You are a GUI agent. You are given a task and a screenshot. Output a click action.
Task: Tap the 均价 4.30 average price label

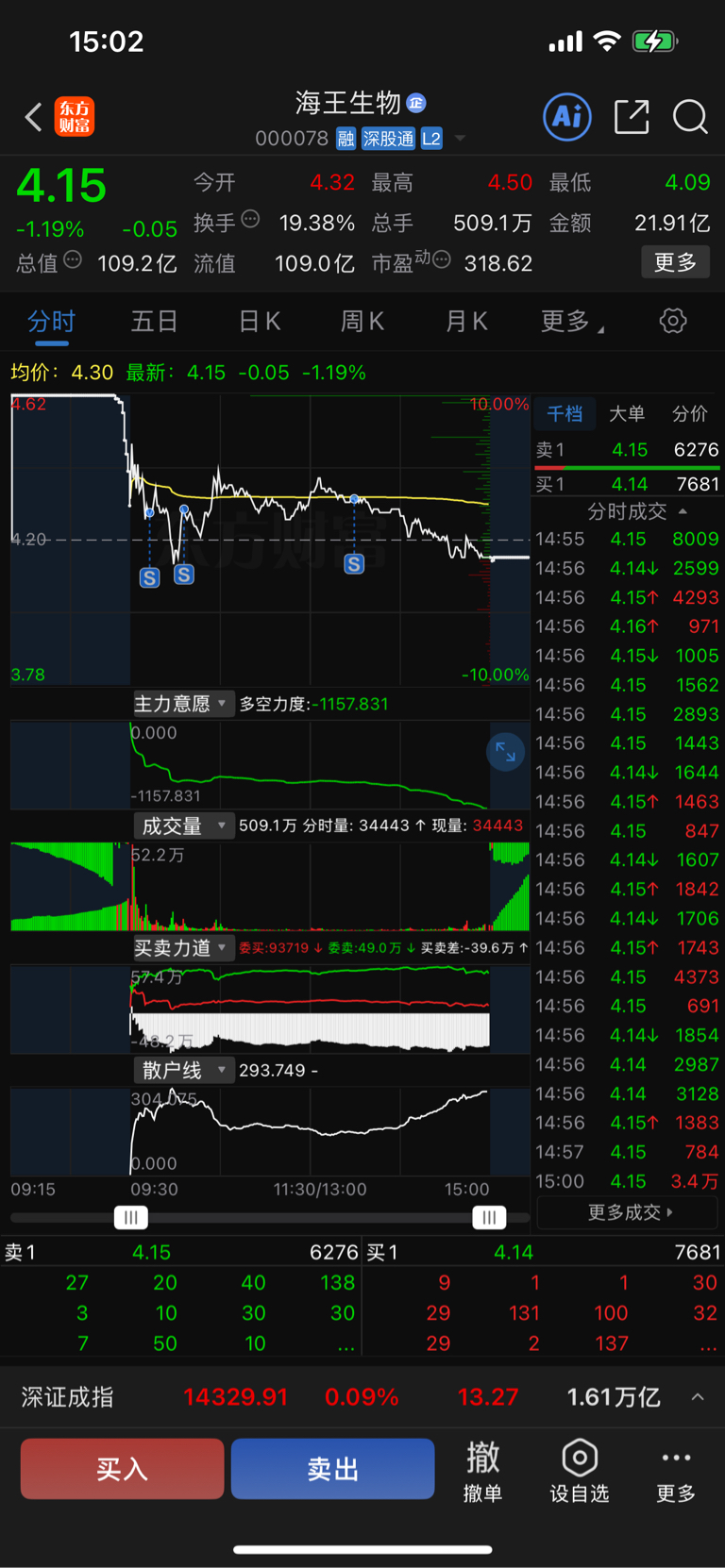point(62,373)
